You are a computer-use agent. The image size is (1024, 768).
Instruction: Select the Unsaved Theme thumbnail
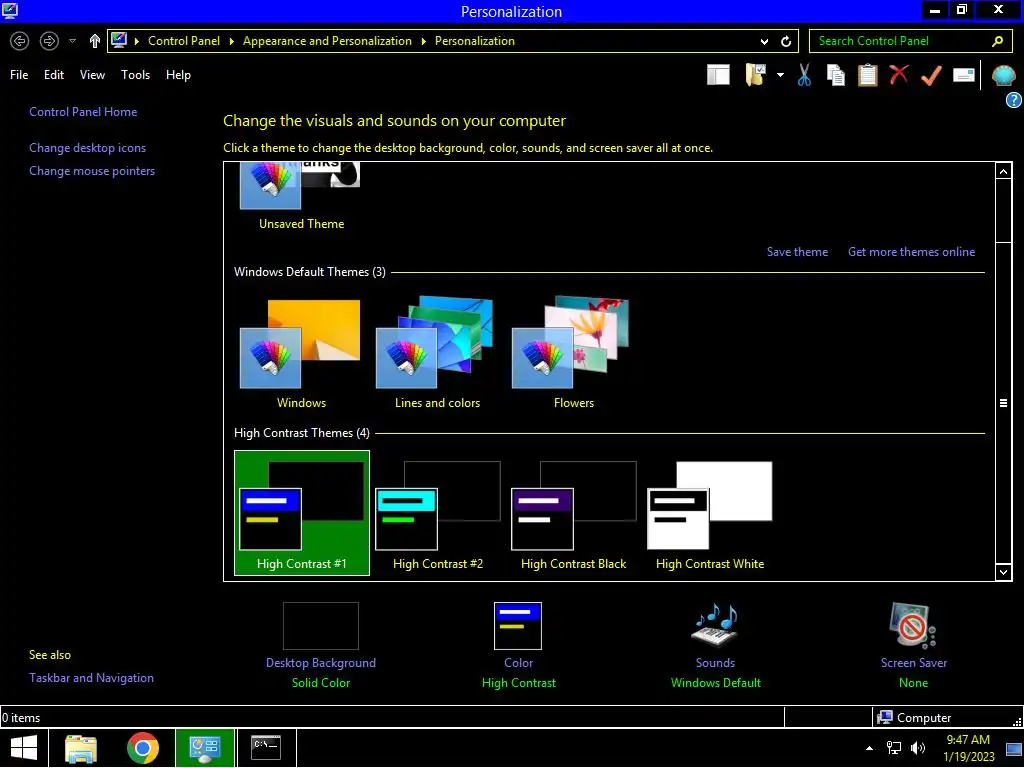(x=301, y=197)
